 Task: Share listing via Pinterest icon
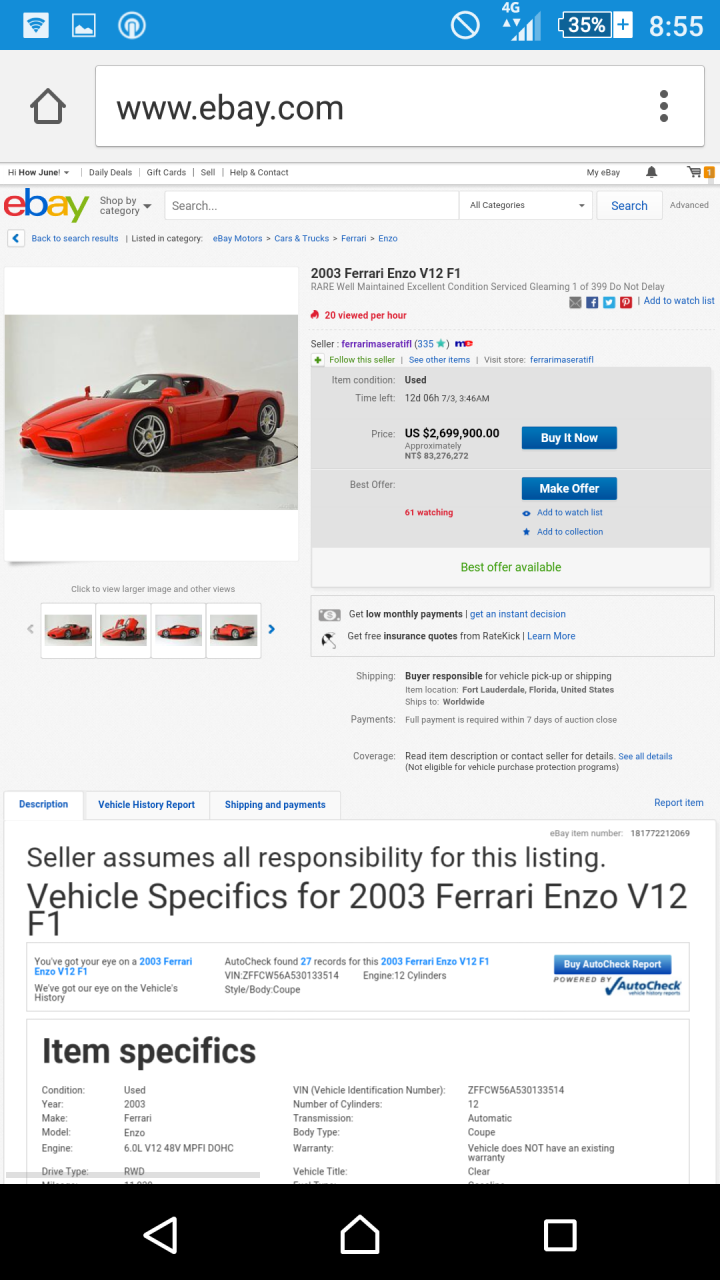(x=626, y=302)
